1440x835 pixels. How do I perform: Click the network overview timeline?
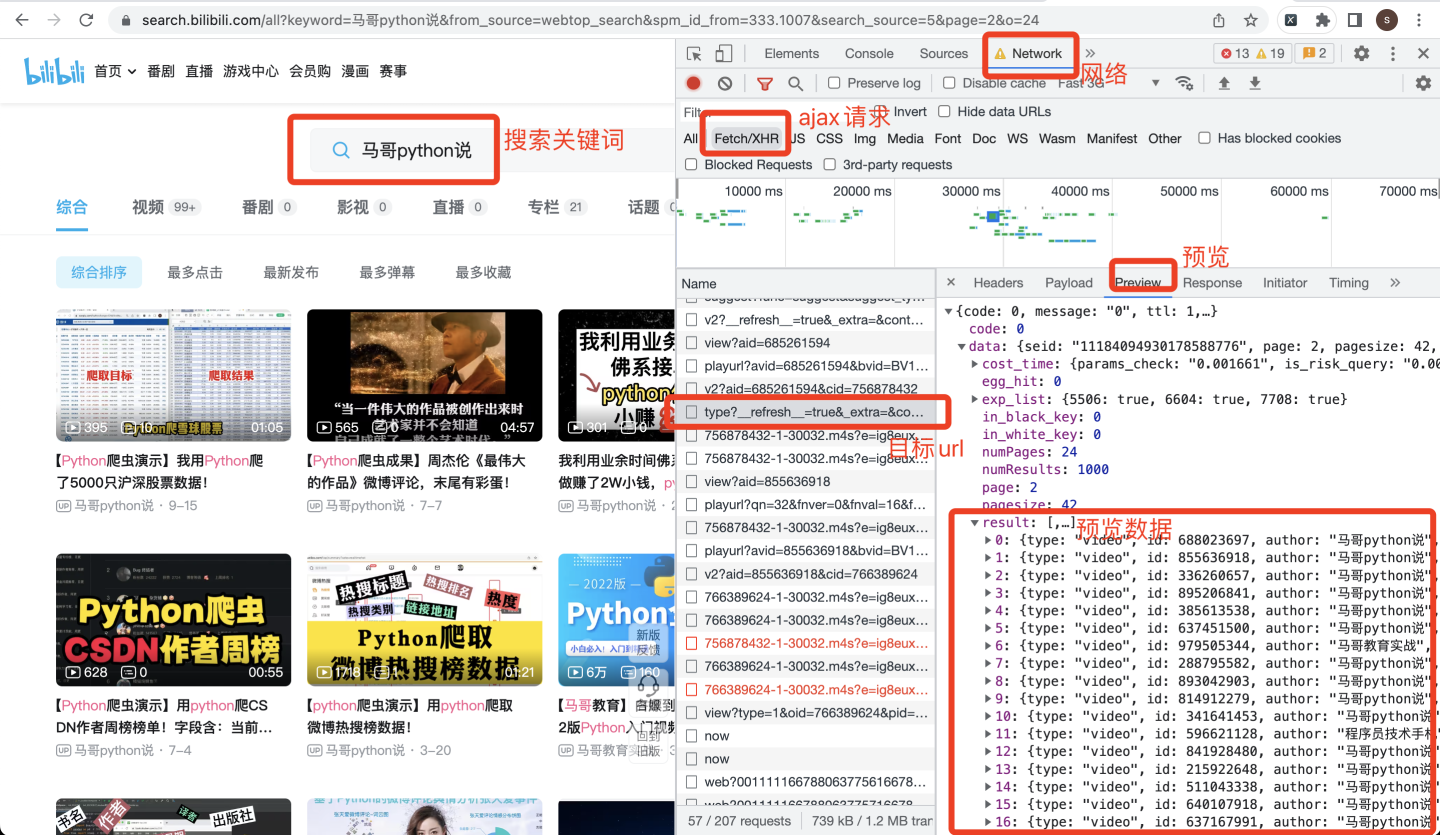tap(1058, 222)
